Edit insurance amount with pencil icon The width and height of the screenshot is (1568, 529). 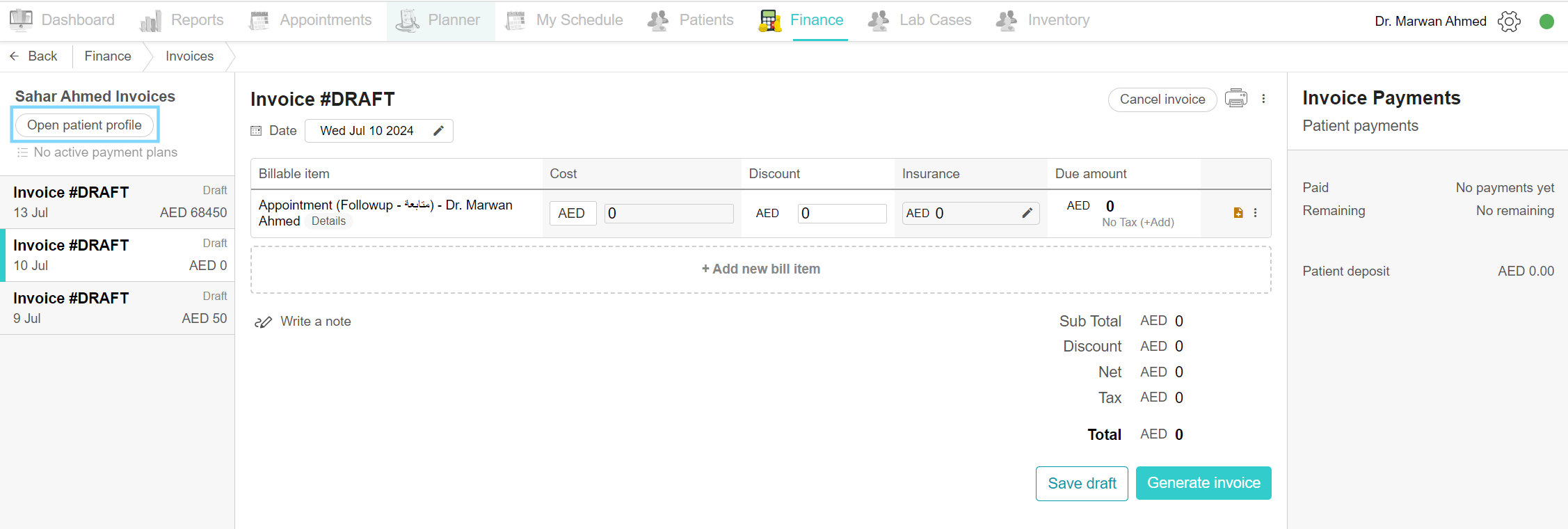pyautogui.click(x=1027, y=213)
